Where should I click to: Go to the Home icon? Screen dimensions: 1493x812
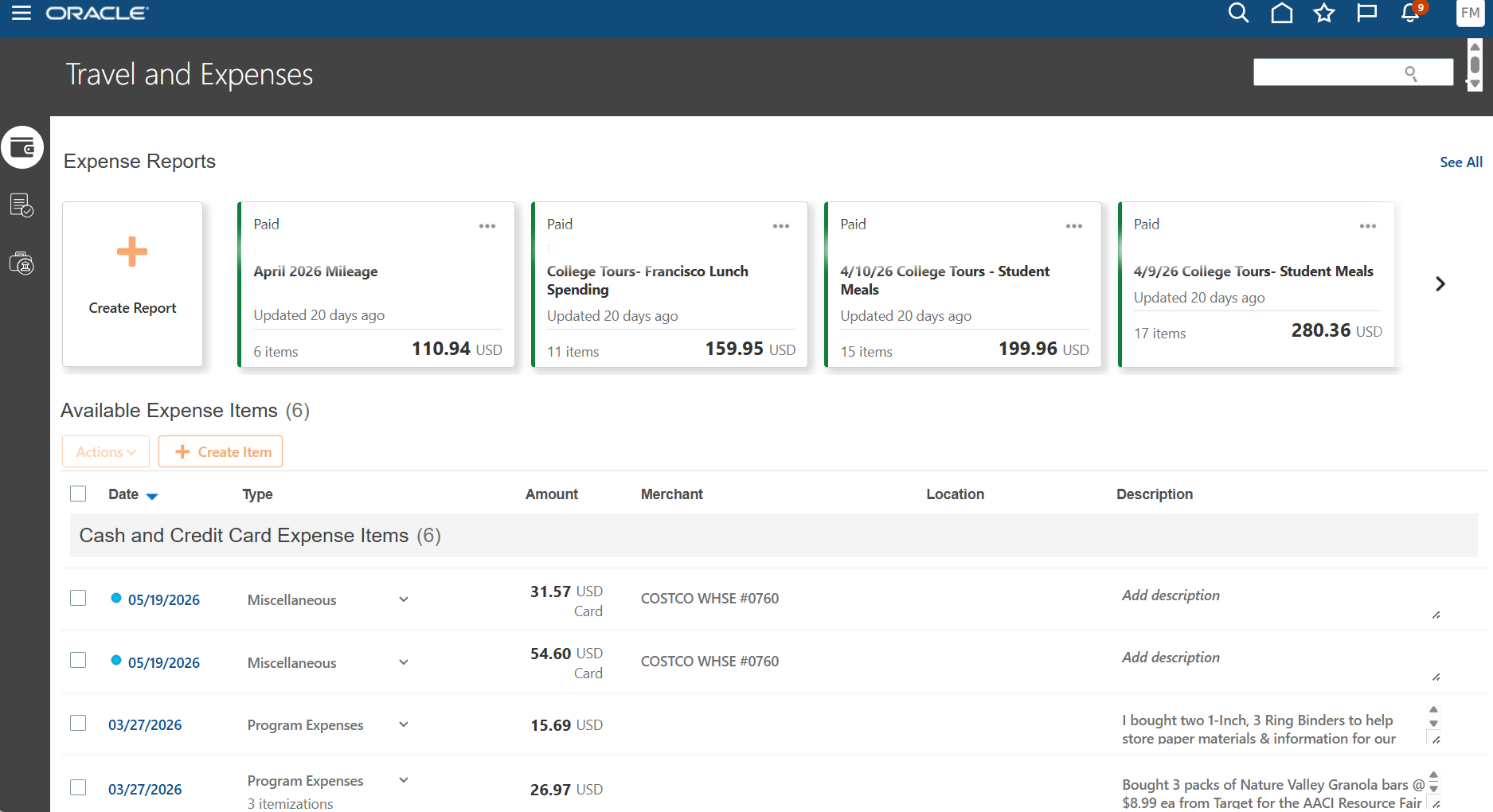1281,13
